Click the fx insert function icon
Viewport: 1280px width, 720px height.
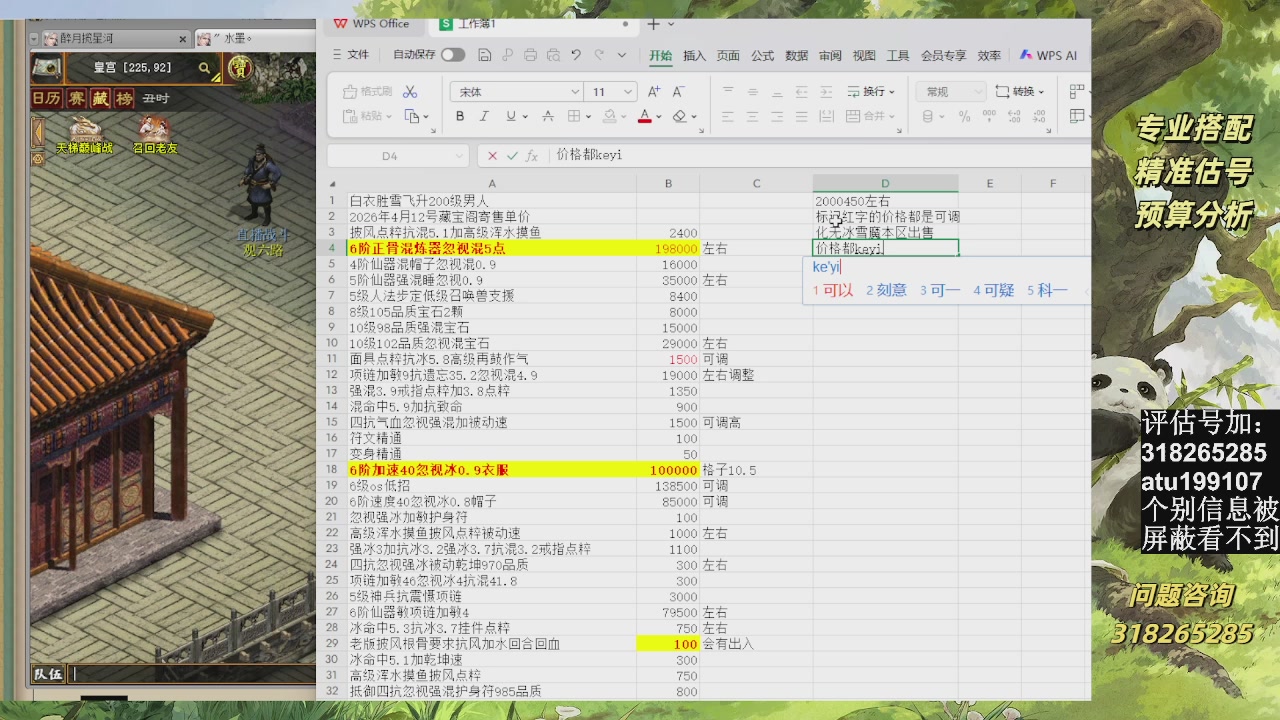pos(532,156)
